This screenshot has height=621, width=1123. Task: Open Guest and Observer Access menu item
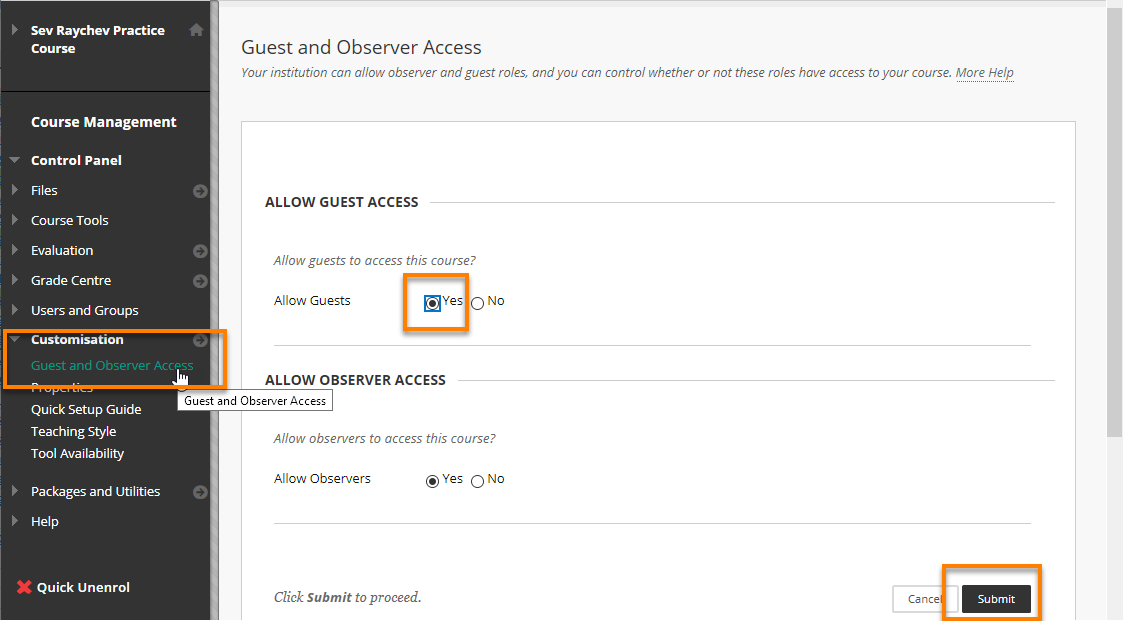click(x=112, y=366)
